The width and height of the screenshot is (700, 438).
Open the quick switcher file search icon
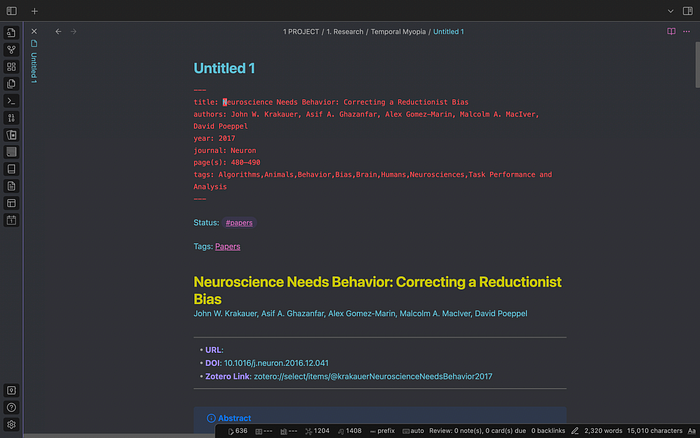coord(11,32)
